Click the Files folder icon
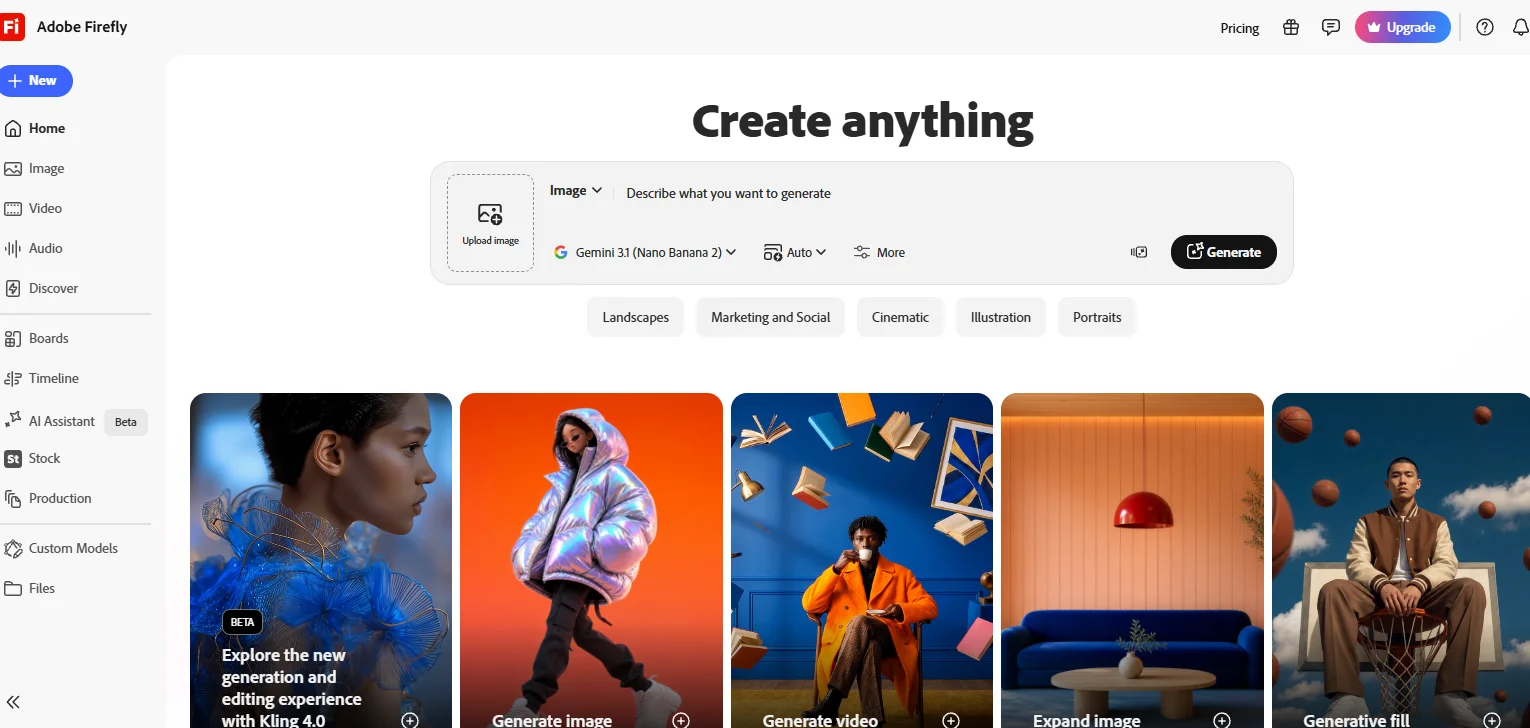Screen dimensions: 1530x728 (13, 589)
